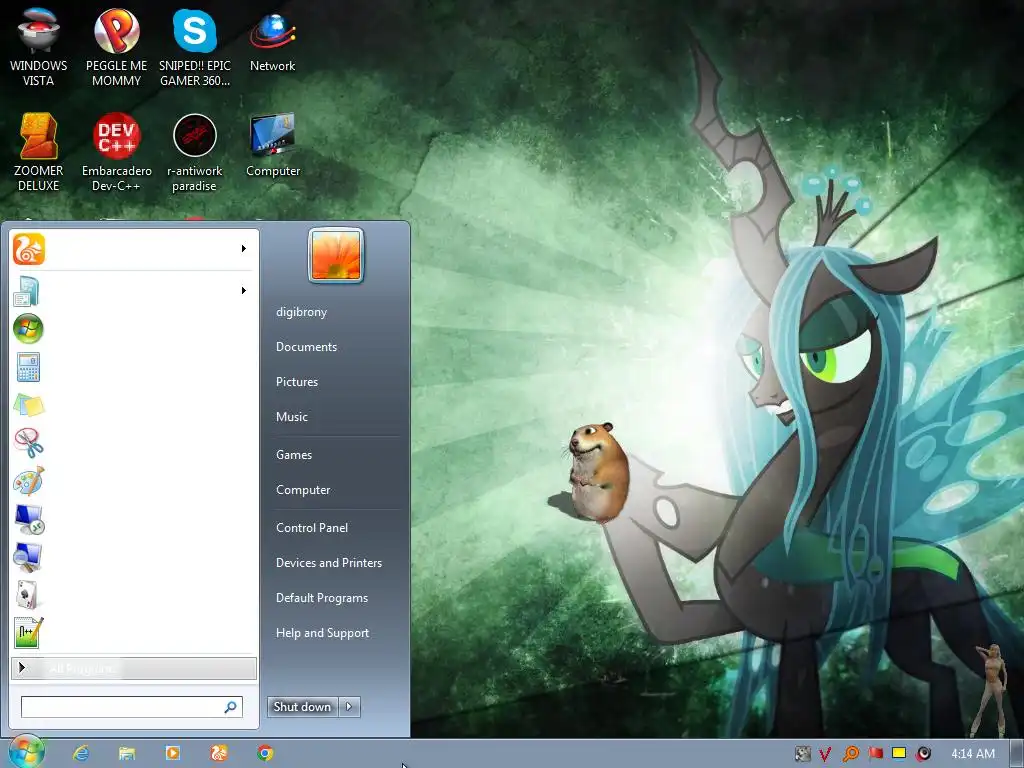The width and height of the screenshot is (1024, 768).
Task: Click the 4:14 AM taskbar clock
Action: (972, 754)
